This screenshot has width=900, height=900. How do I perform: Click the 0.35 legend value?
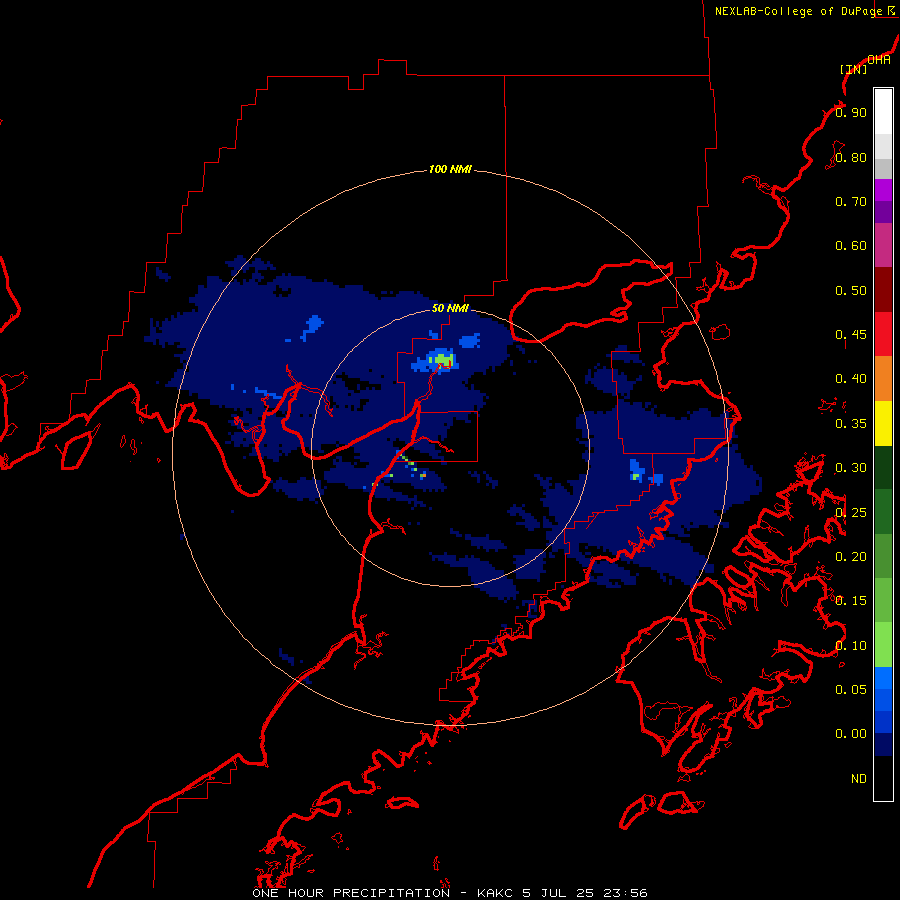[851, 424]
